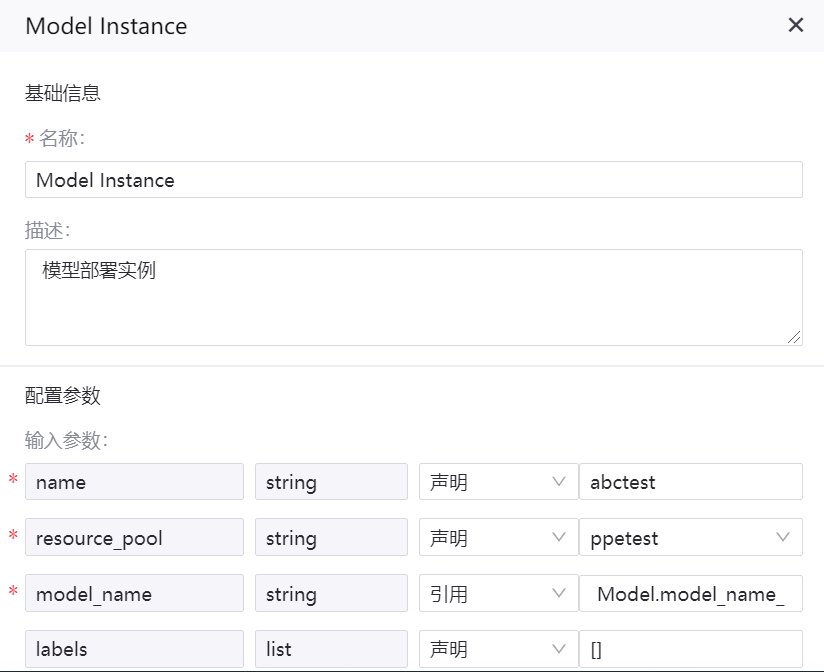Screen dimensions: 824x672
Task: Click the abctest value input
Action: pos(690,482)
